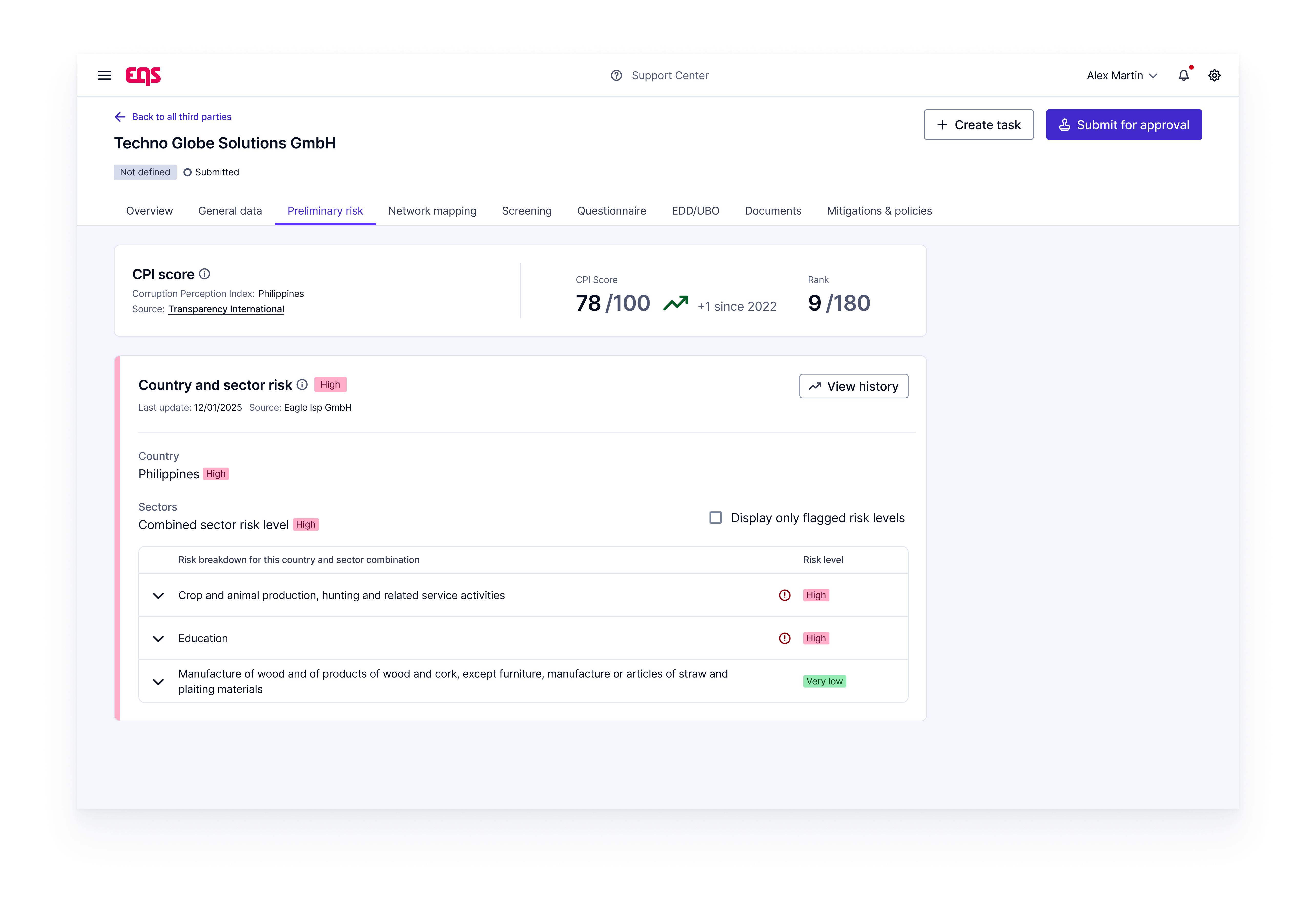Open Transparency International source link
The height and width of the screenshot is (909, 1316).
(226, 309)
